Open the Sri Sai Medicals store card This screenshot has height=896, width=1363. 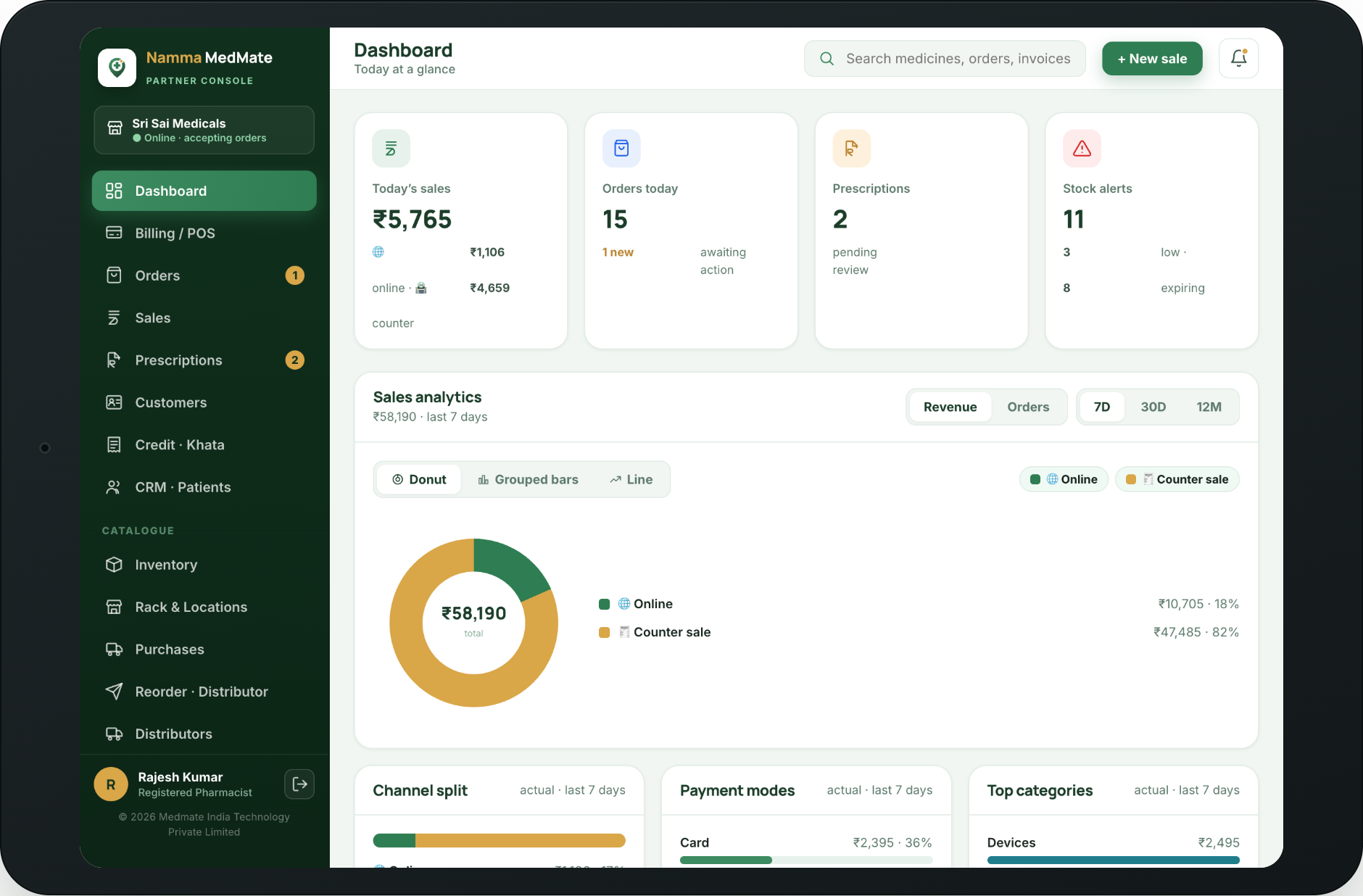coord(204,130)
